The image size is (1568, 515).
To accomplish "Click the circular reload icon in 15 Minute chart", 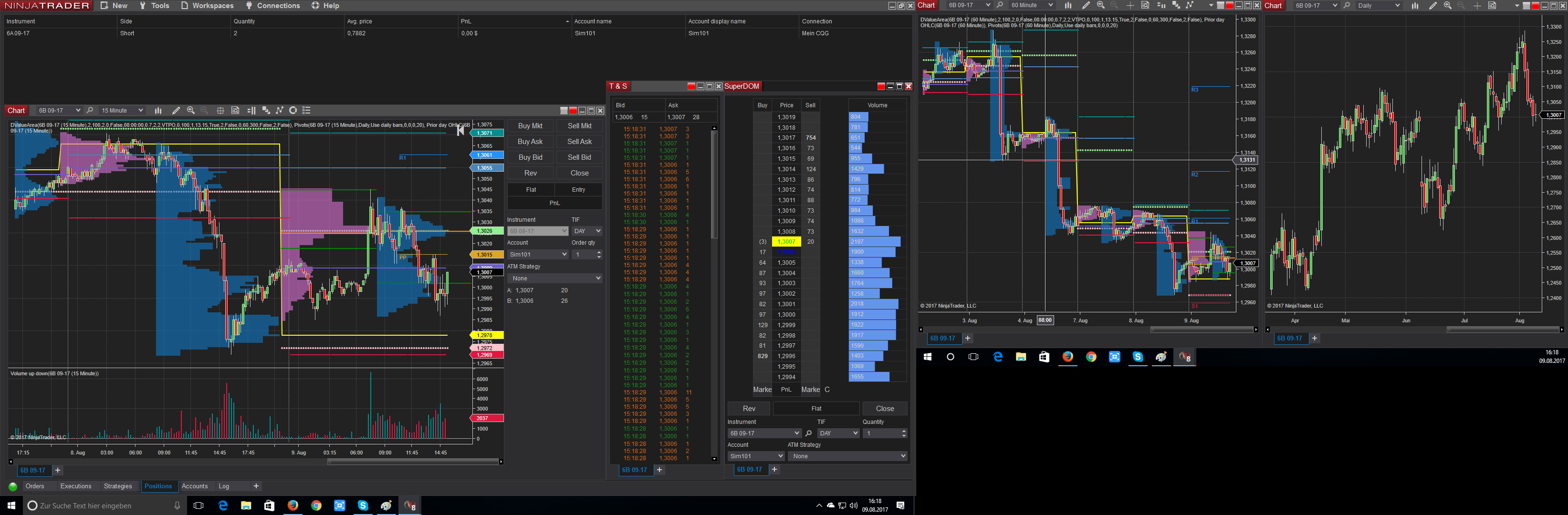I will click(293, 111).
